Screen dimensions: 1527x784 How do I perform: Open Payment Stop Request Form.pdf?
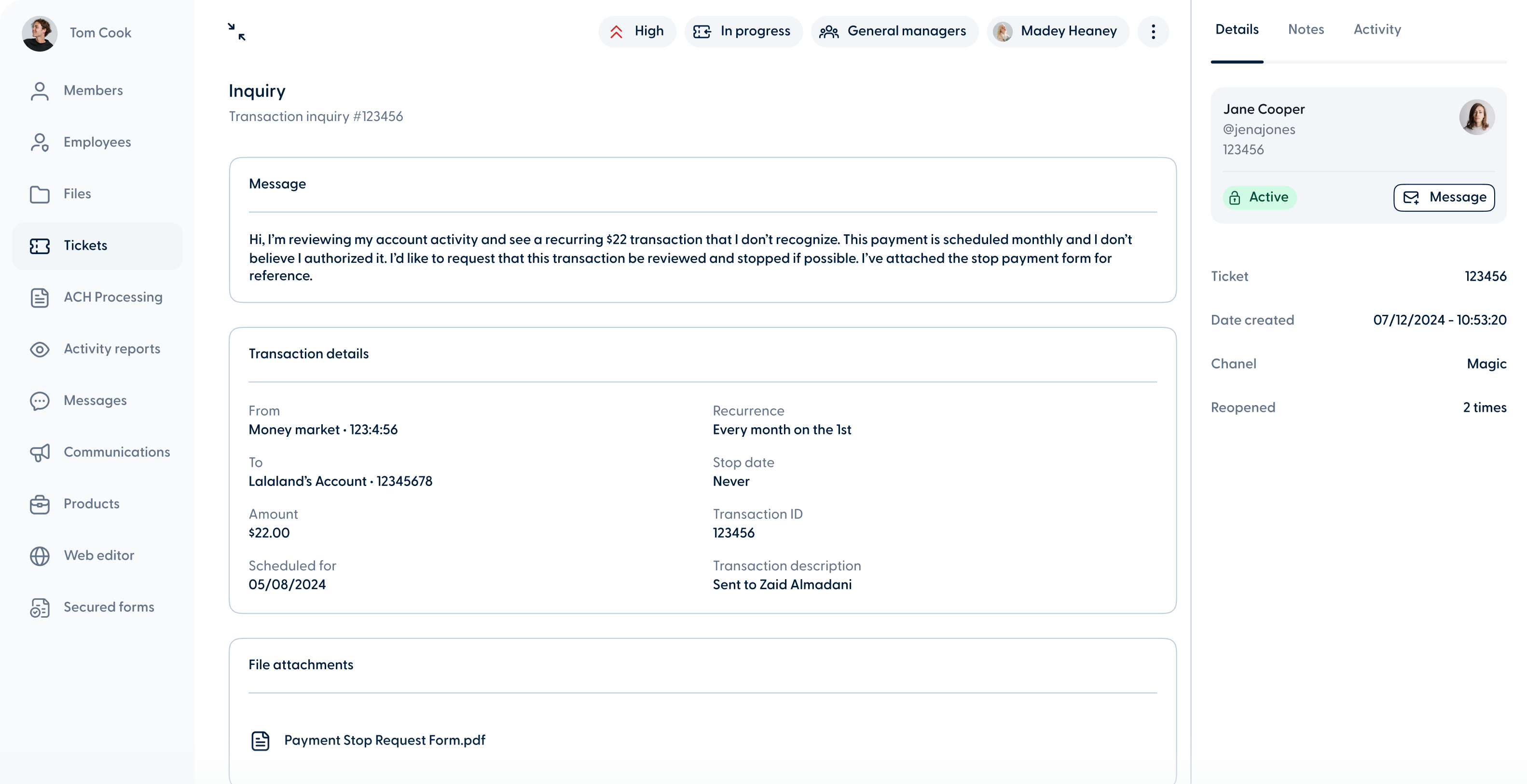click(385, 740)
